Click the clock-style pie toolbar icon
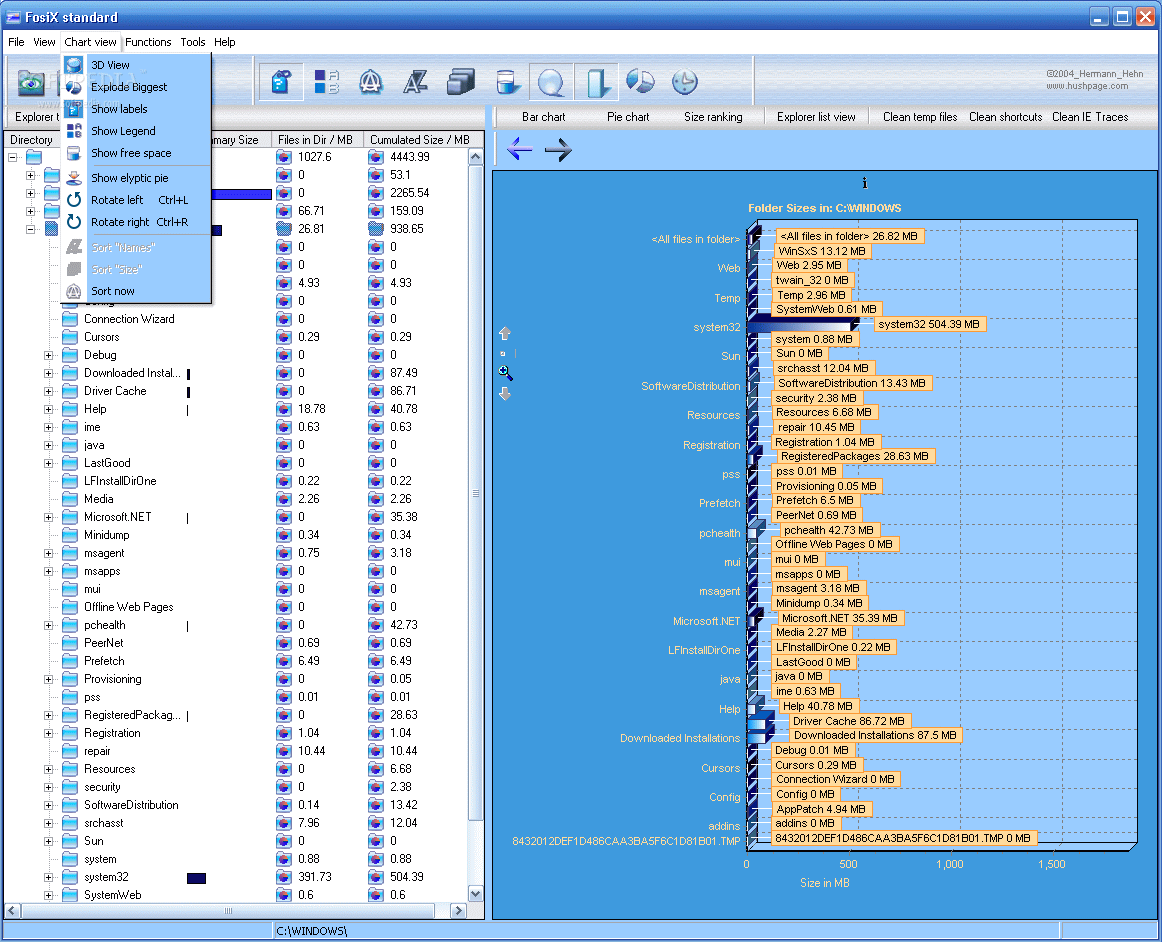The width and height of the screenshot is (1162, 942). pyautogui.click(x=685, y=82)
